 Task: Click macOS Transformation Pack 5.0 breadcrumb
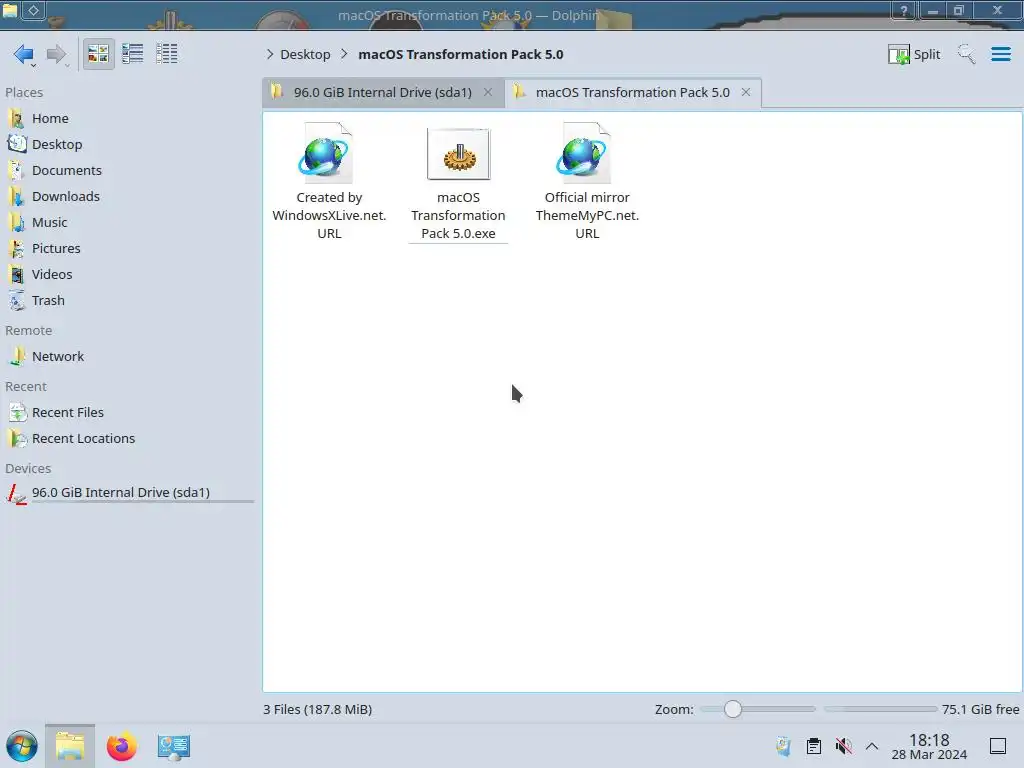coord(460,54)
